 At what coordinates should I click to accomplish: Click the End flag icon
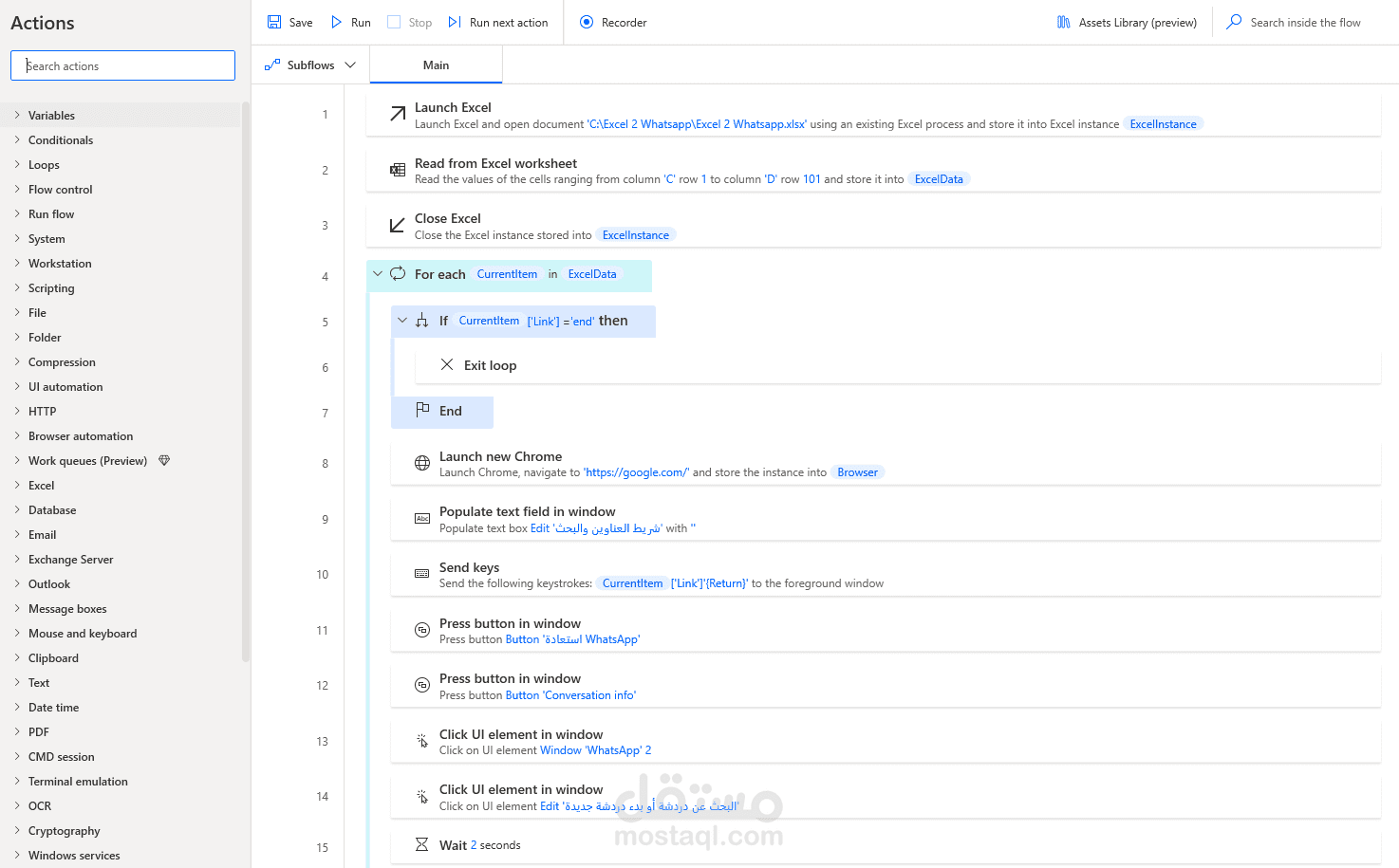(422, 410)
